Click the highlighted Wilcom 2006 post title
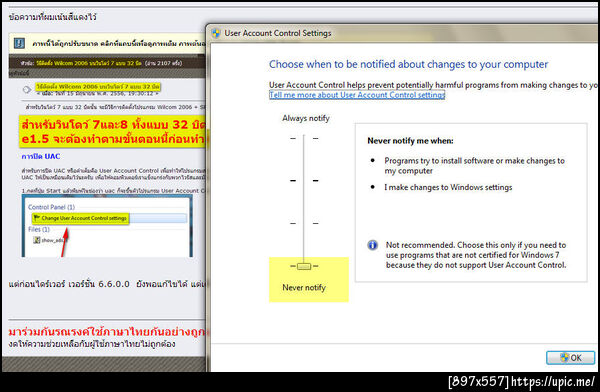This screenshot has height=392, width=600. point(98,87)
